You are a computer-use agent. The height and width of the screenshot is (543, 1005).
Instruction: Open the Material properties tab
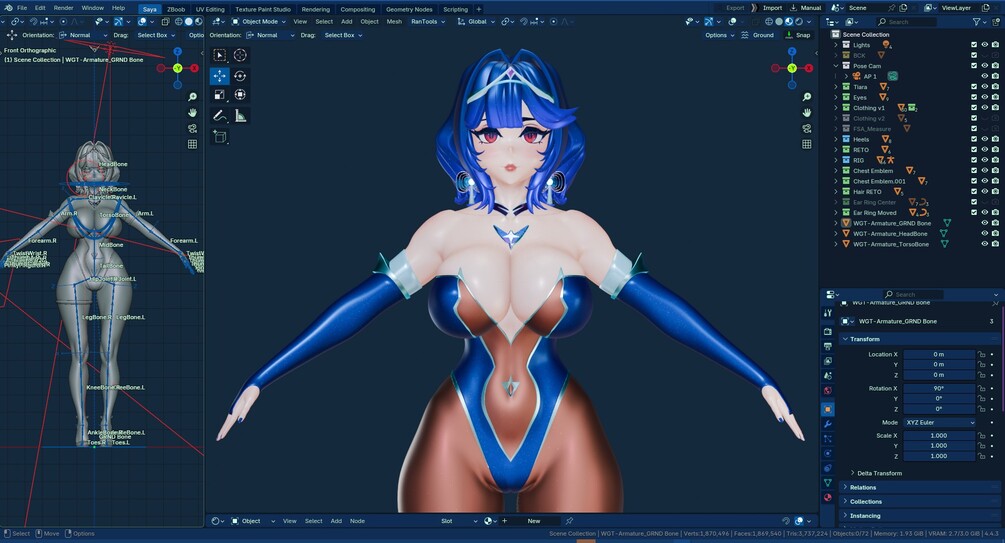[827, 497]
